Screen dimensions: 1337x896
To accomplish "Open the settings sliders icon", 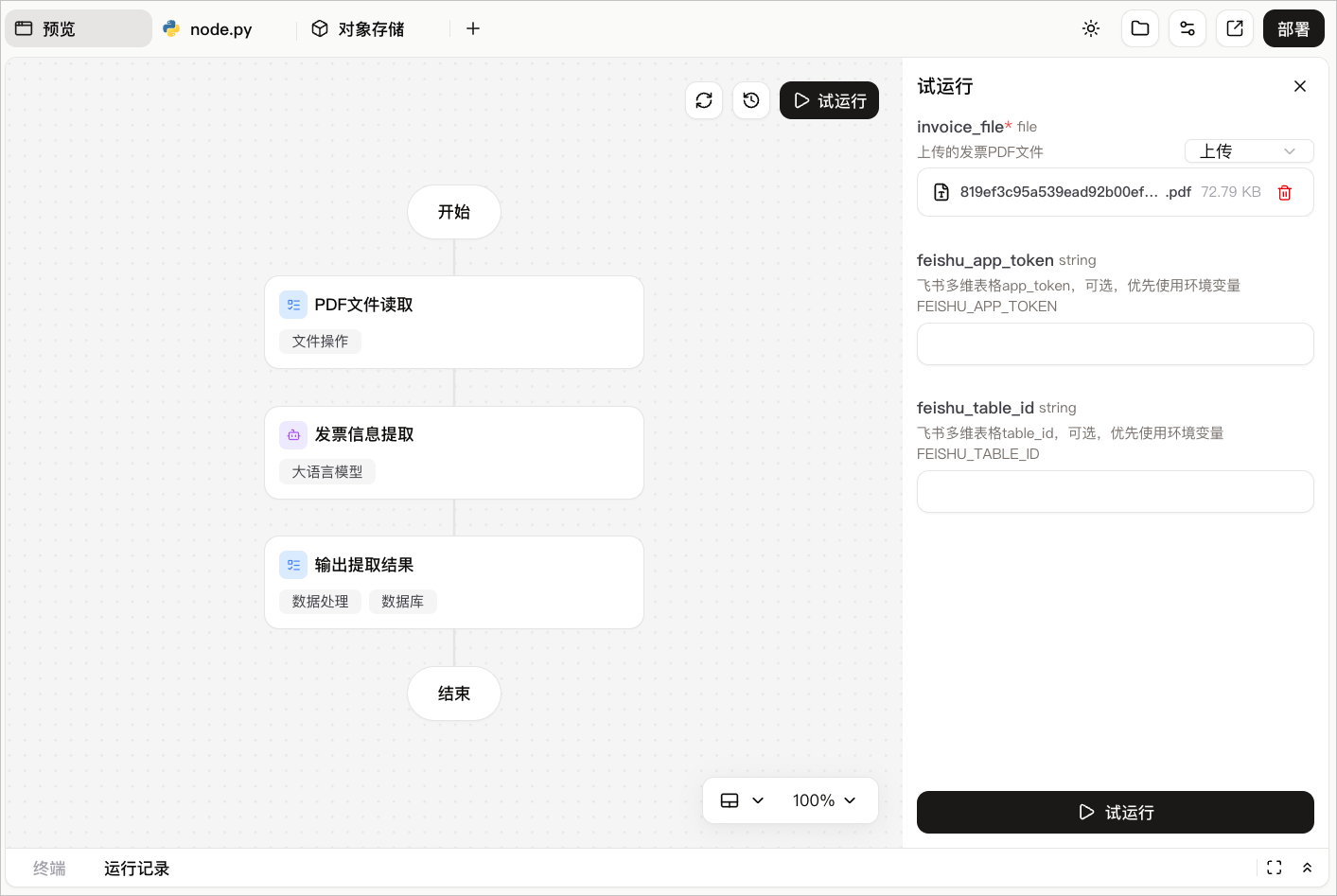I will (1187, 28).
